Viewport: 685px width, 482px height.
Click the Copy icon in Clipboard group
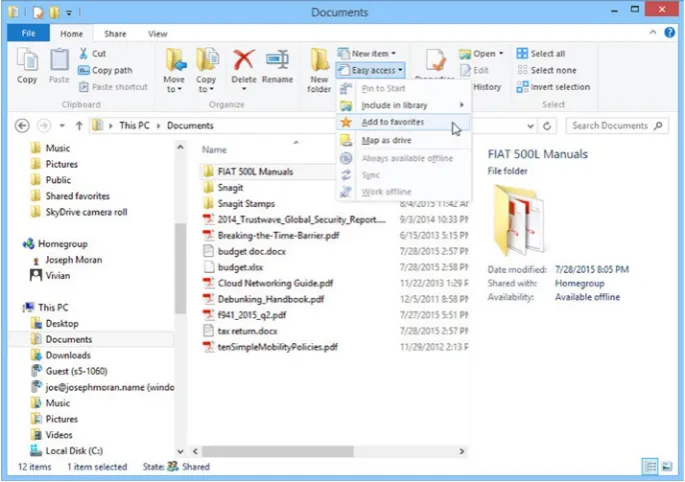click(x=27, y=60)
